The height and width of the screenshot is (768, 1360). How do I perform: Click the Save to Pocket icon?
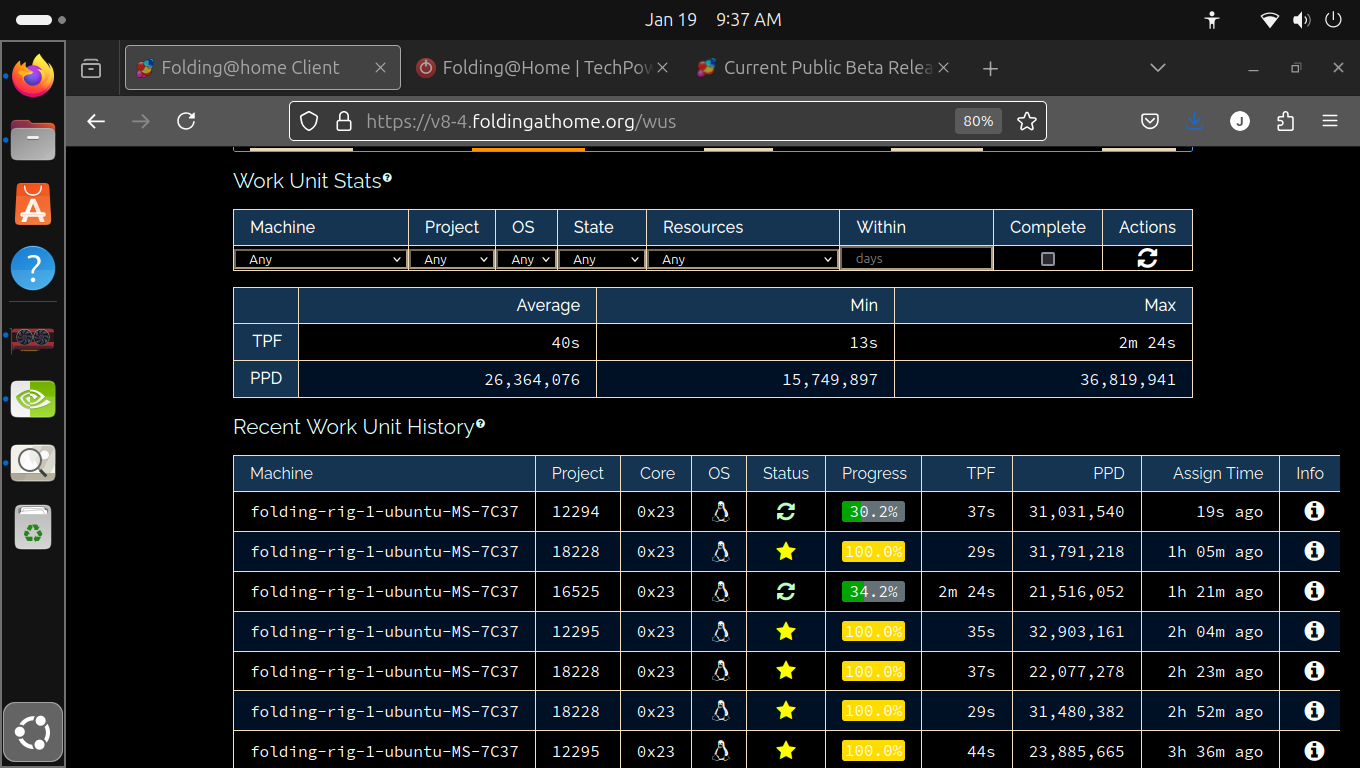click(x=1150, y=121)
